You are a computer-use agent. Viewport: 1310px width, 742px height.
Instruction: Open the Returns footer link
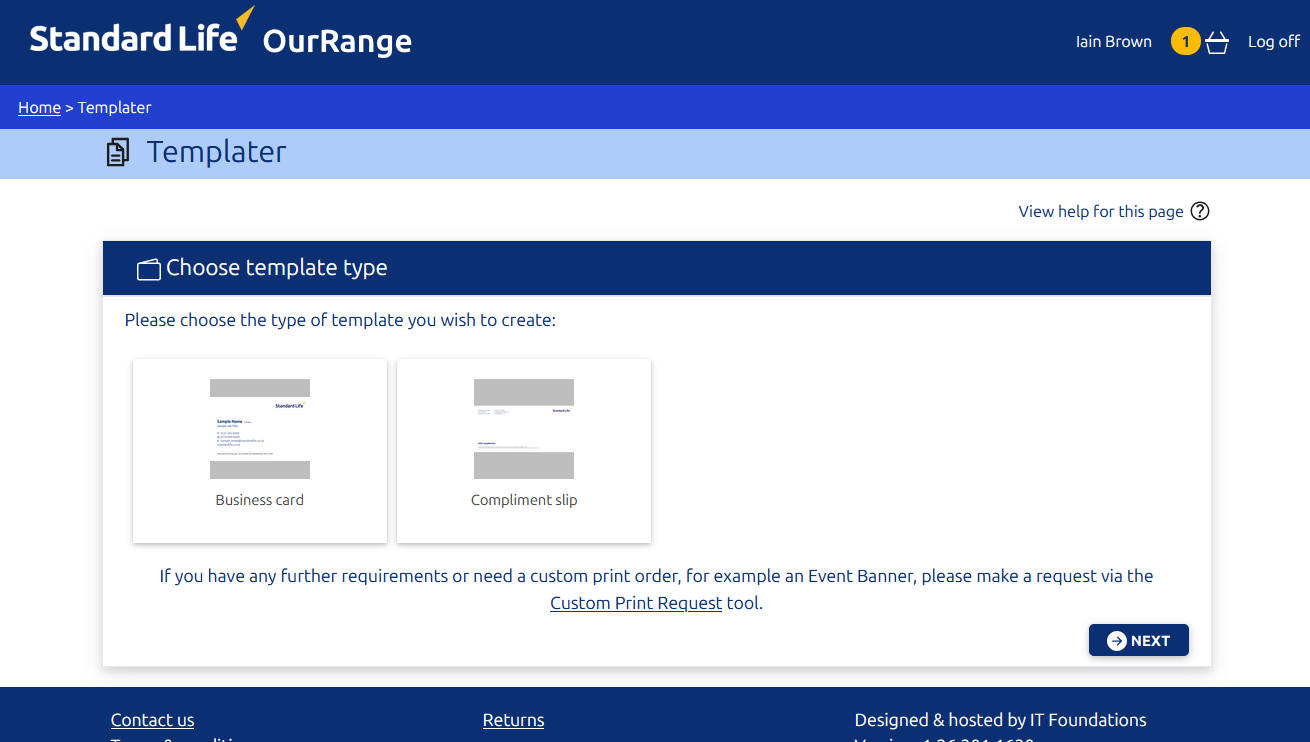(513, 720)
